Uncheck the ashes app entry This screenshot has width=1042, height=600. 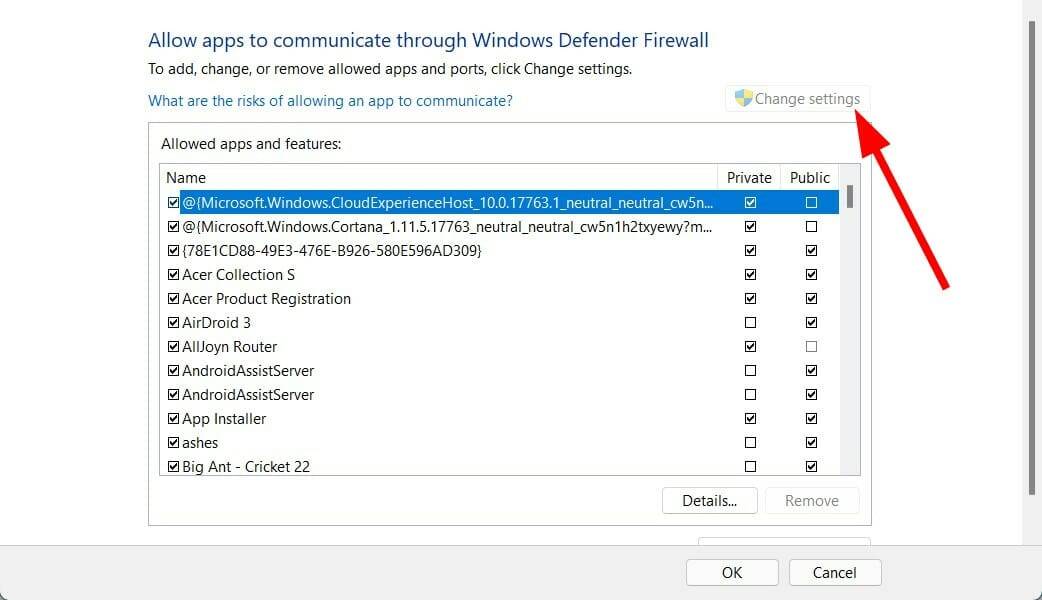point(172,442)
